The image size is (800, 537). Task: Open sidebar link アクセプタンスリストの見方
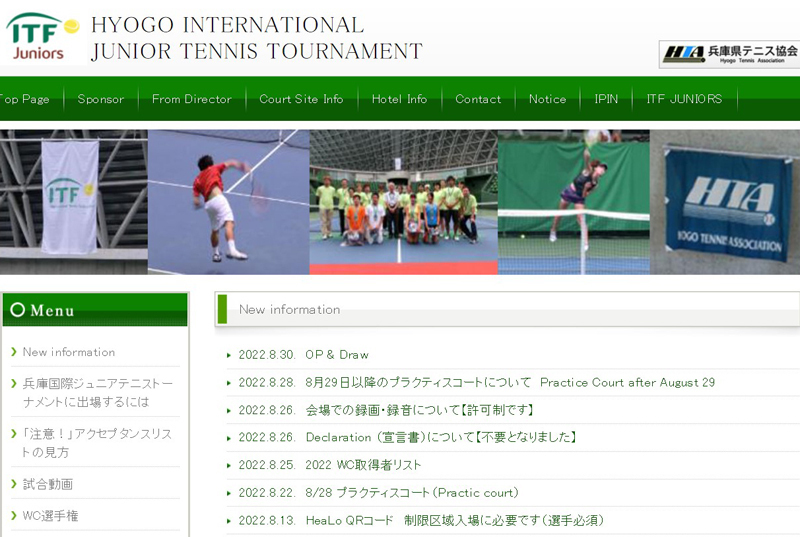[x=96, y=443]
